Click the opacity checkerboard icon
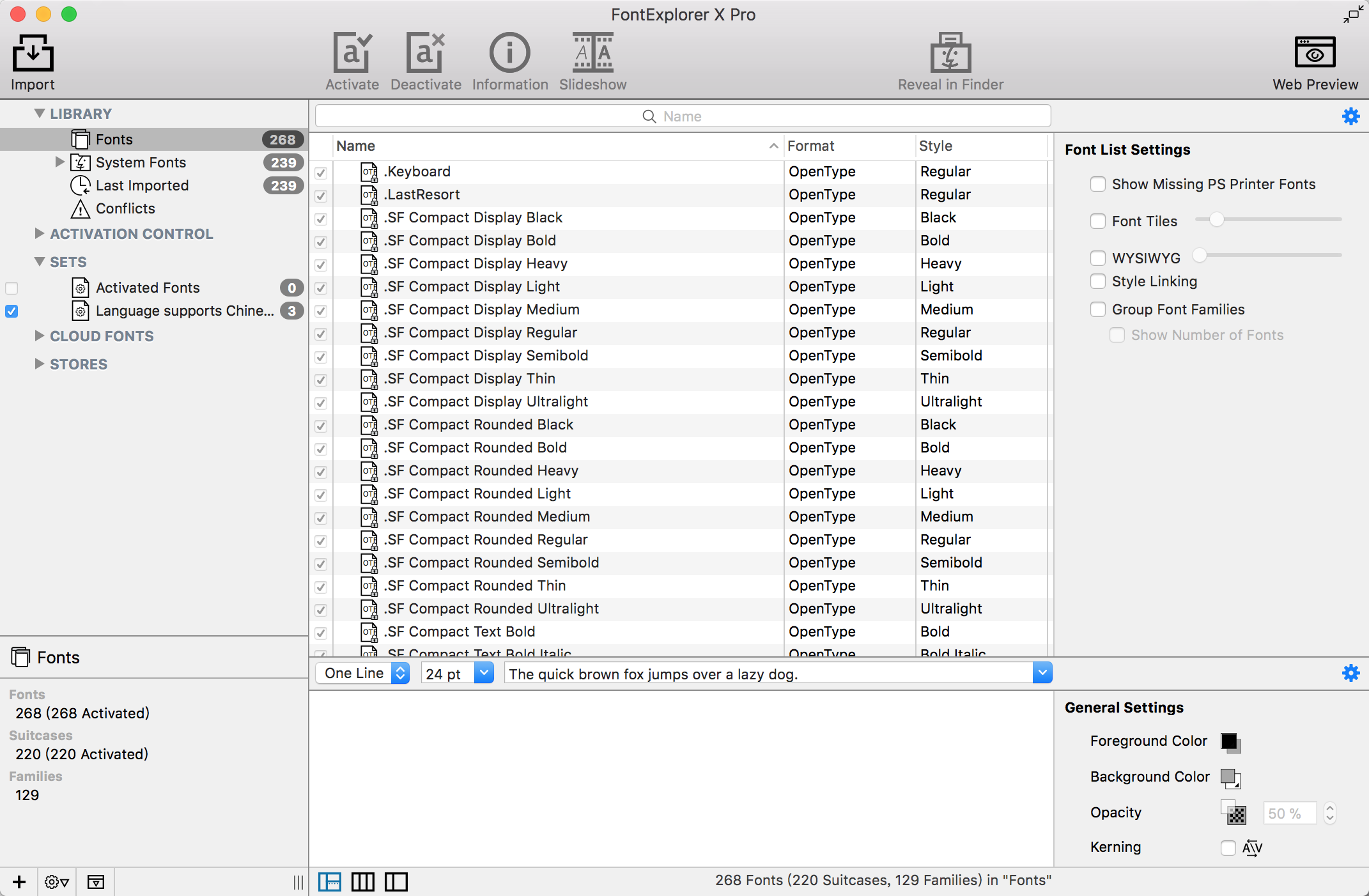The image size is (1369, 896). tap(1234, 813)
